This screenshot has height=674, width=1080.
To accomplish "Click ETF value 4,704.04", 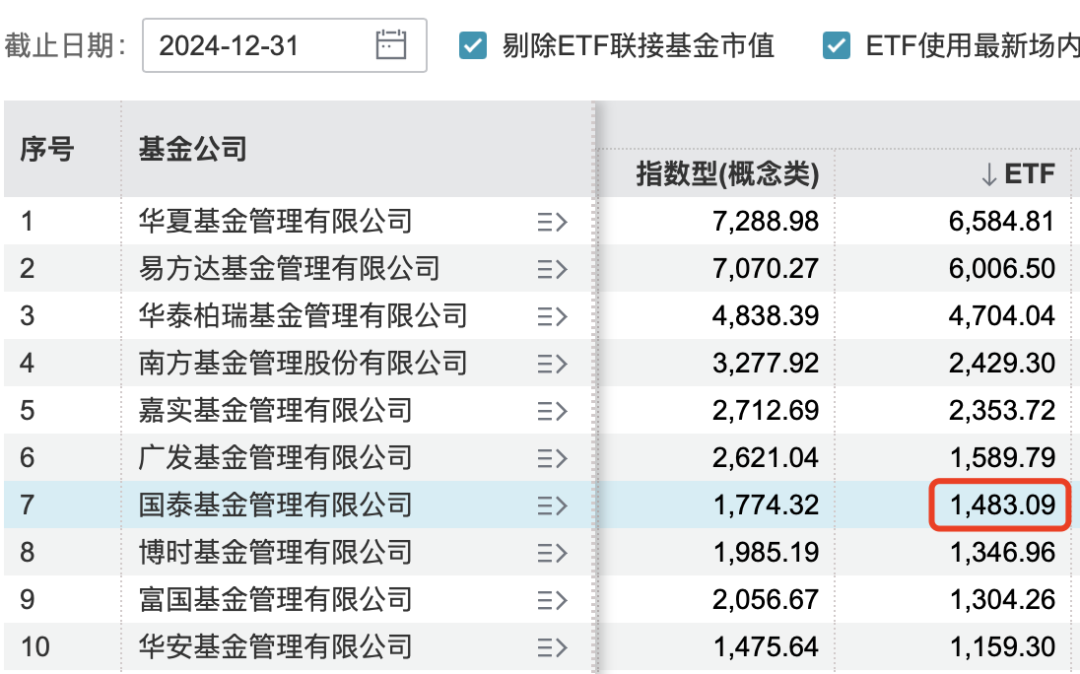I will [1001, 315].
